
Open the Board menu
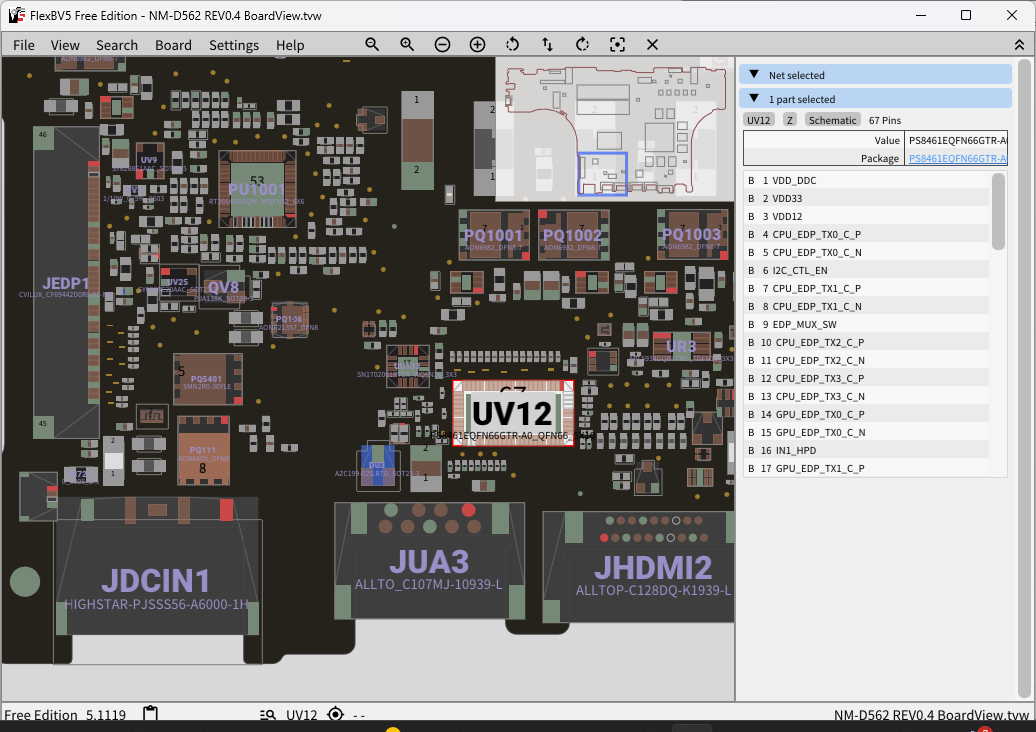173,45
